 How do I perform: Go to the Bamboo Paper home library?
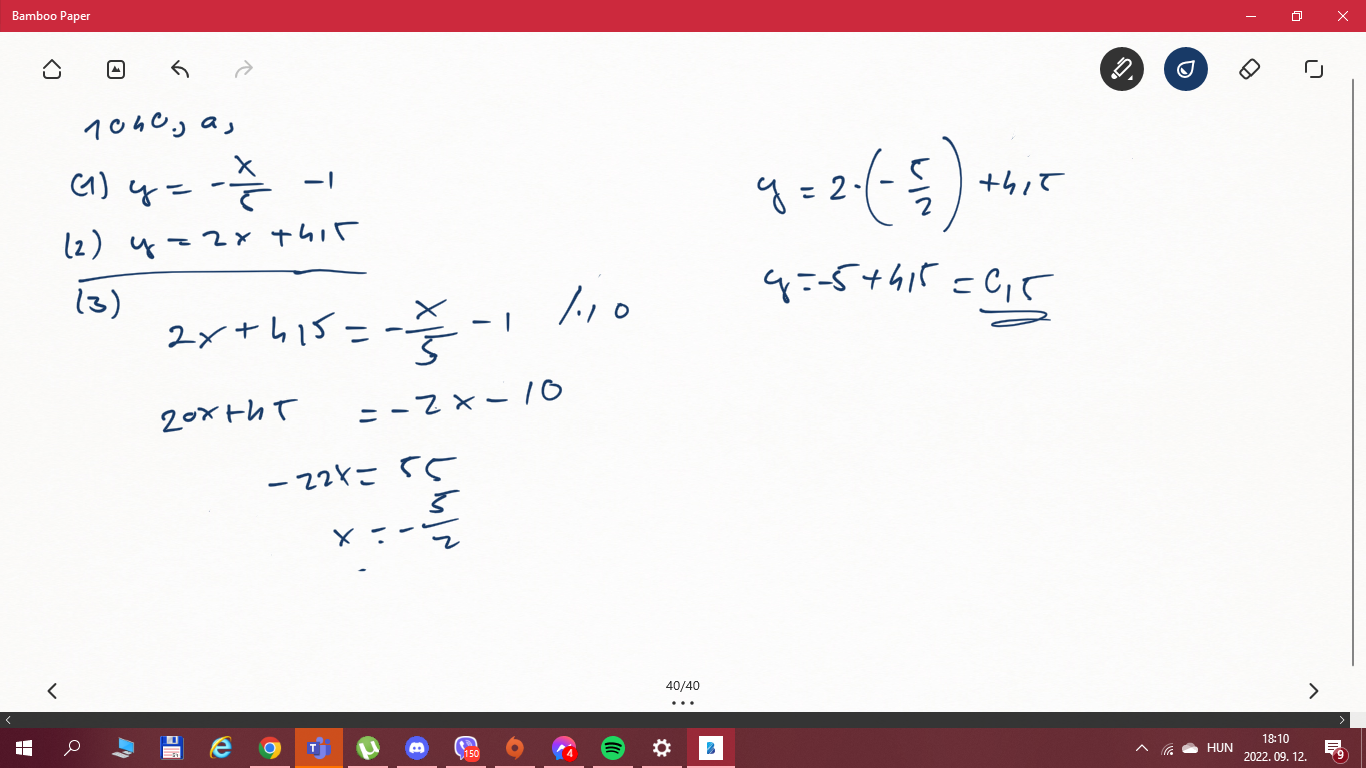52,69
